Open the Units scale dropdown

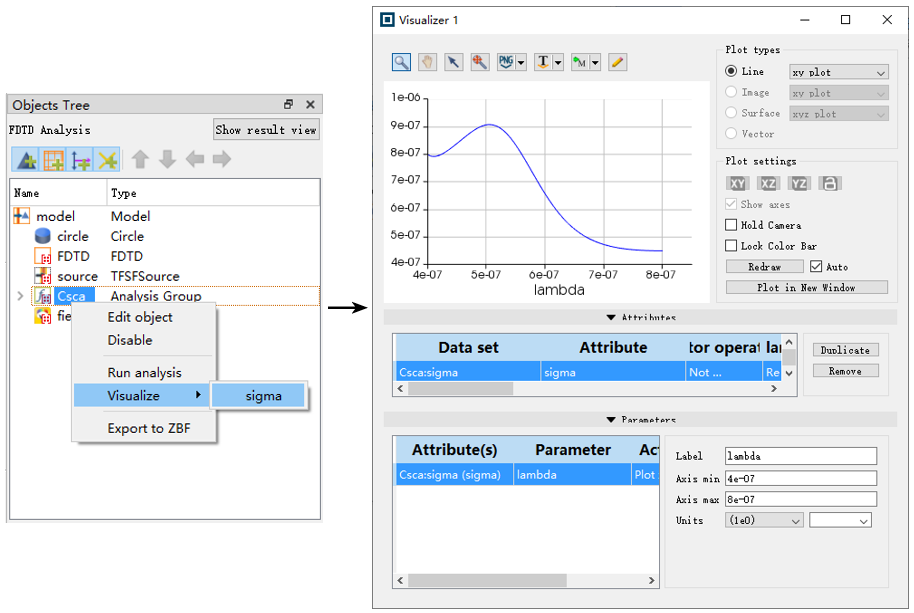click(765, 520)
